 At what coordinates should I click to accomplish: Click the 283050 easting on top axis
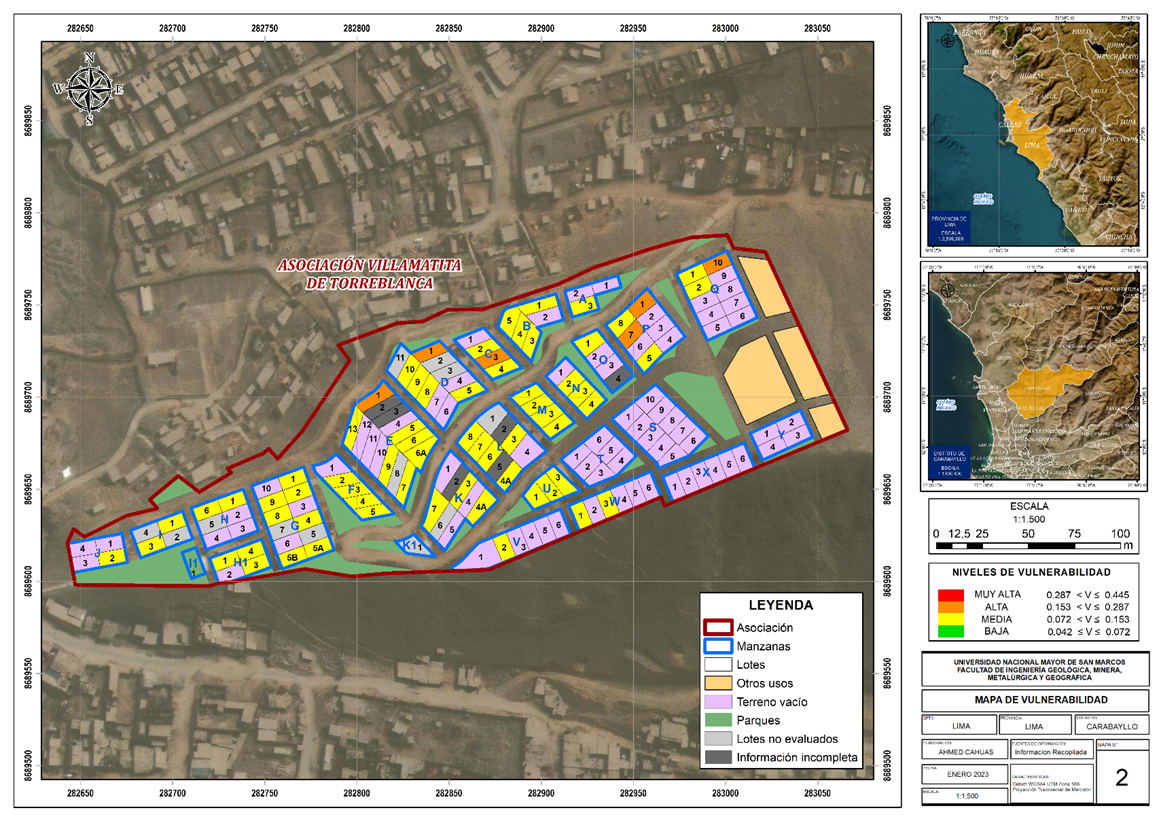pyautogui.click(x=817, y=28)
